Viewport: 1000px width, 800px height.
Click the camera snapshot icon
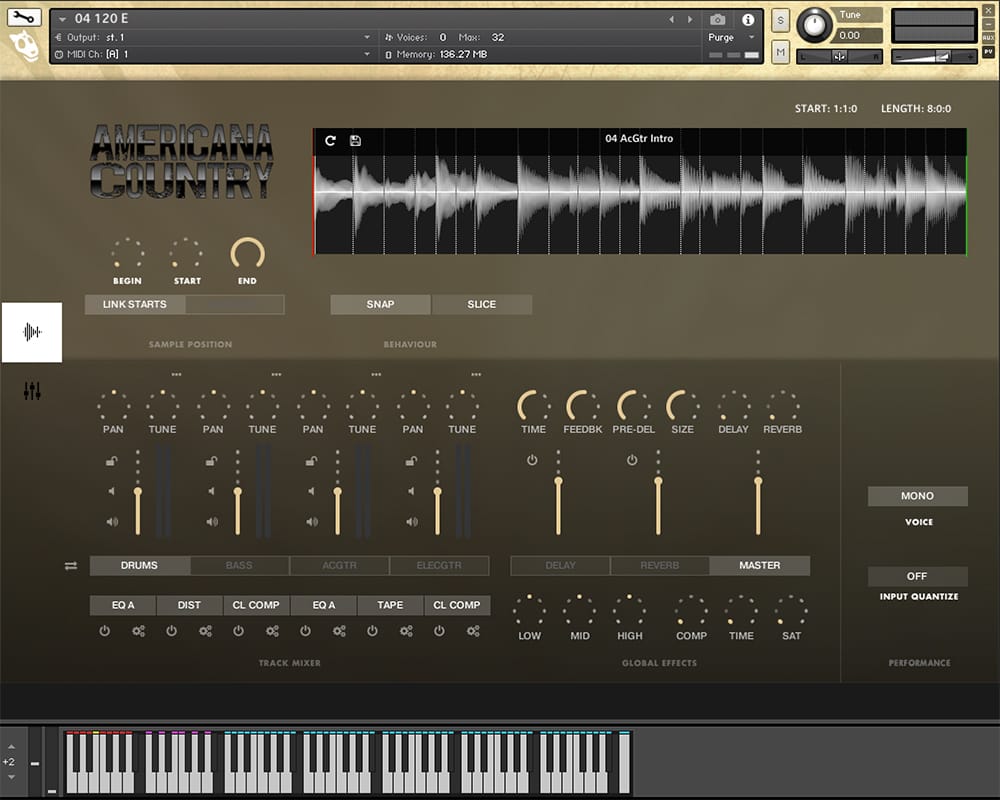(717, 19)
